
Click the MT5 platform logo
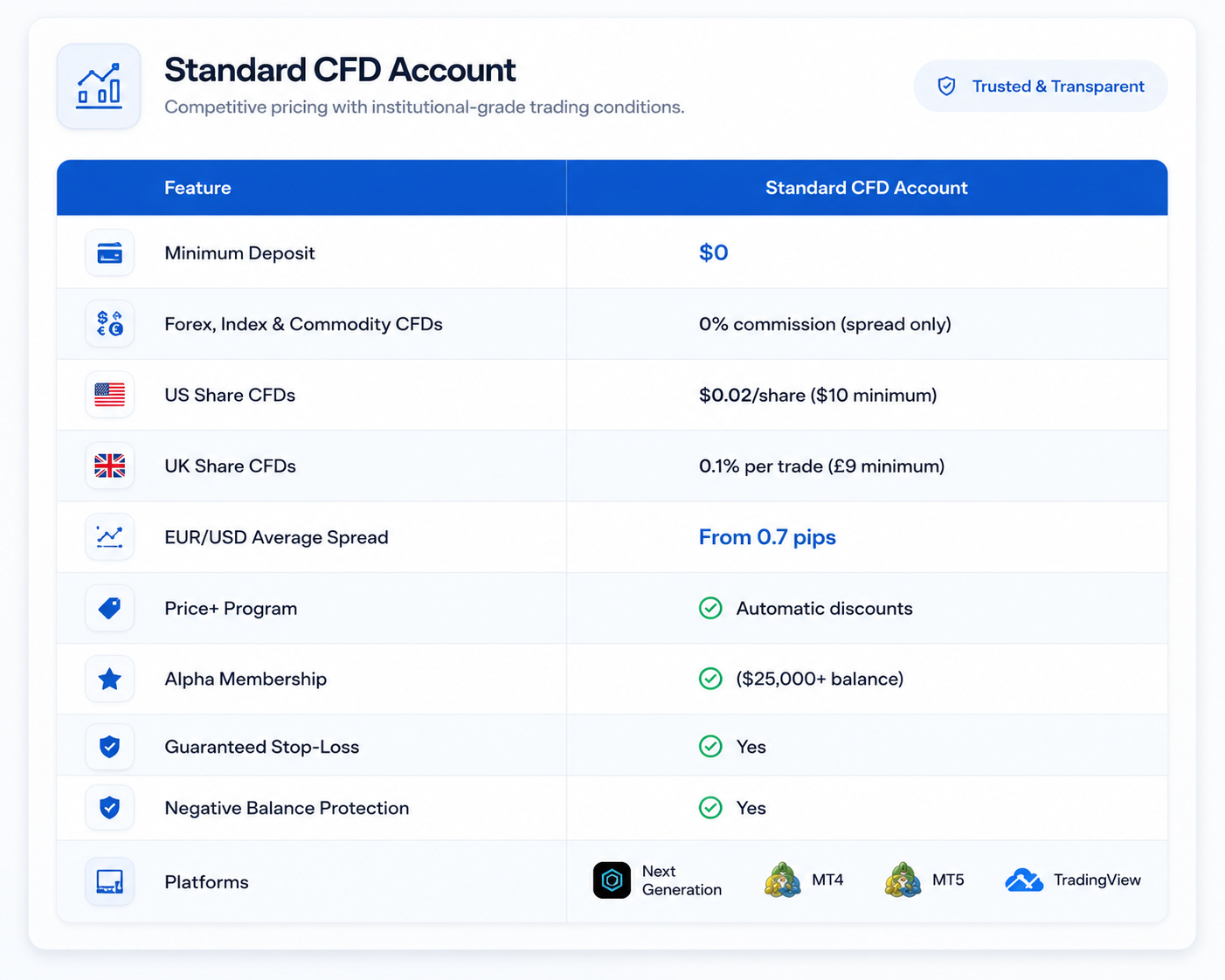903,880
